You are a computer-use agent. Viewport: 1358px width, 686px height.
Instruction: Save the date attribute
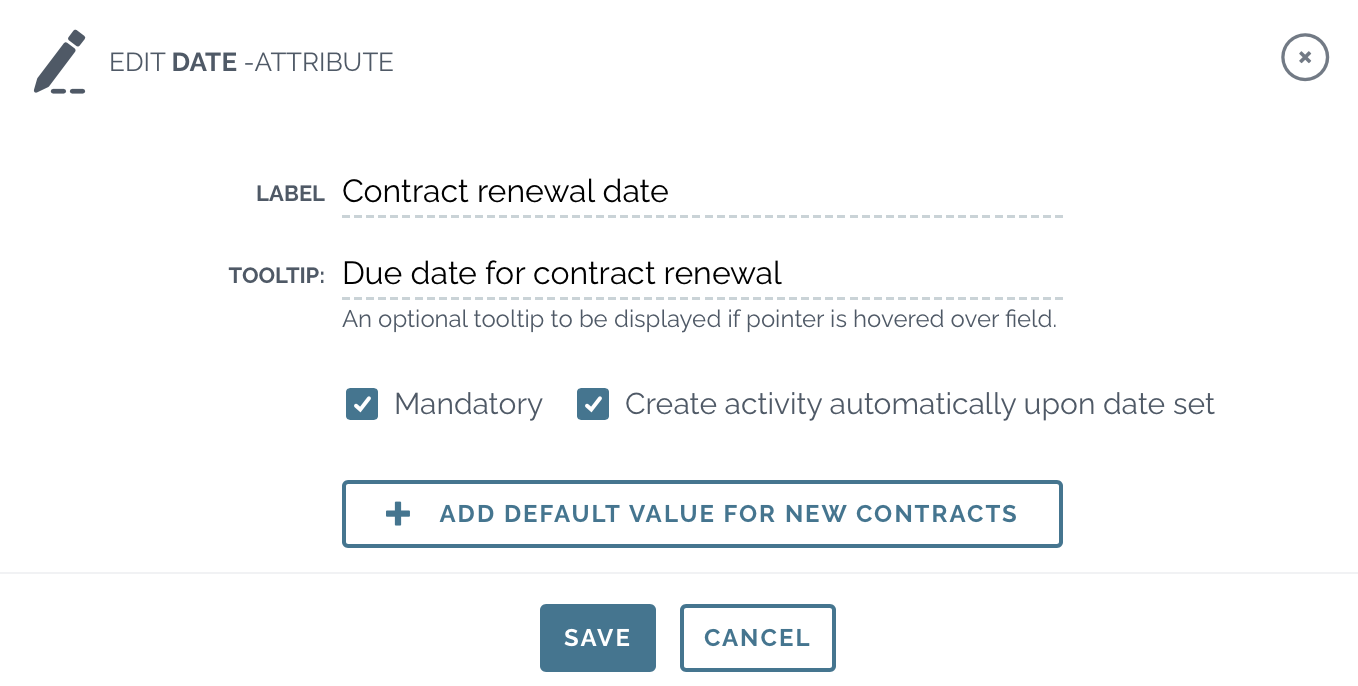pyautogui.click(x=598, y=638)
